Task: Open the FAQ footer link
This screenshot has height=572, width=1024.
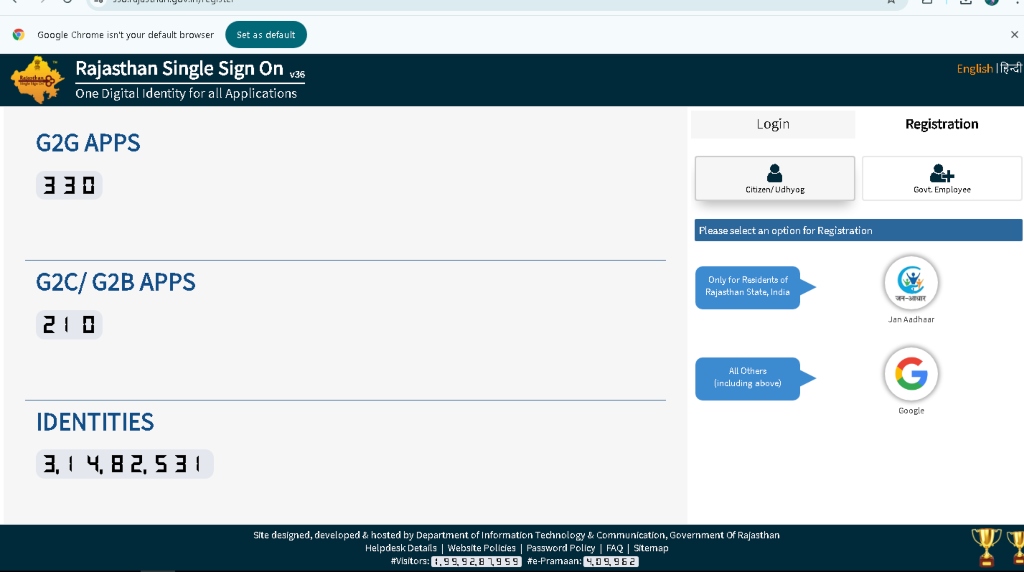Action: tap(615, 548)
